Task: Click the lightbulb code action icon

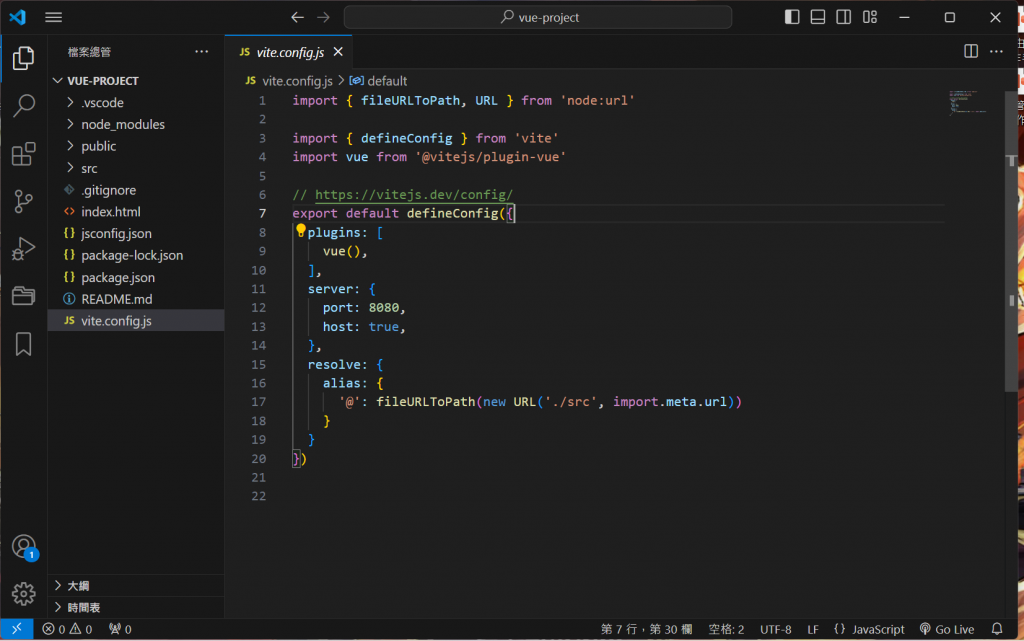Action: pyautogui.click(x=301, y=232)
